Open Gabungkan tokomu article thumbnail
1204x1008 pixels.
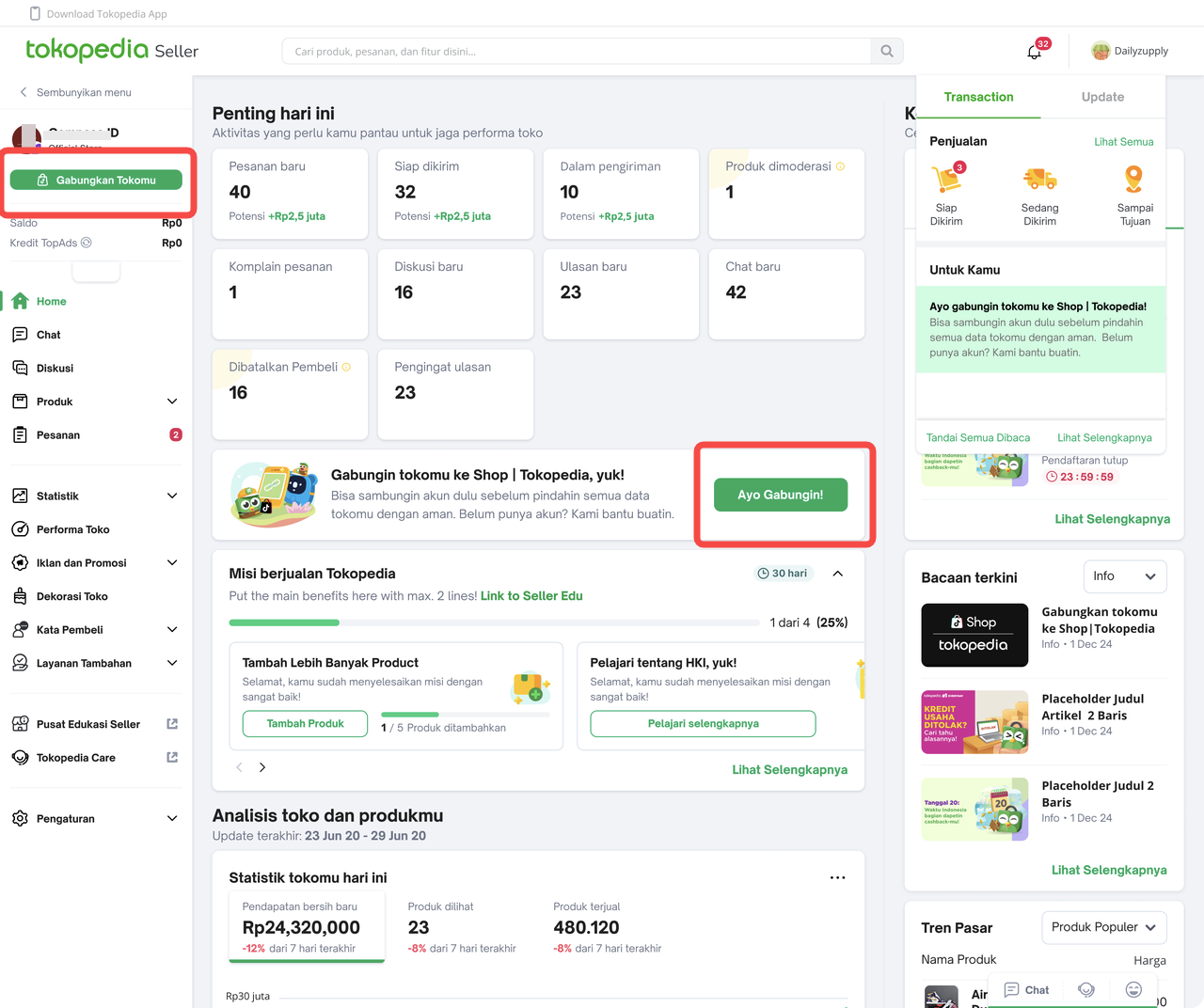[x=974, y=636]
